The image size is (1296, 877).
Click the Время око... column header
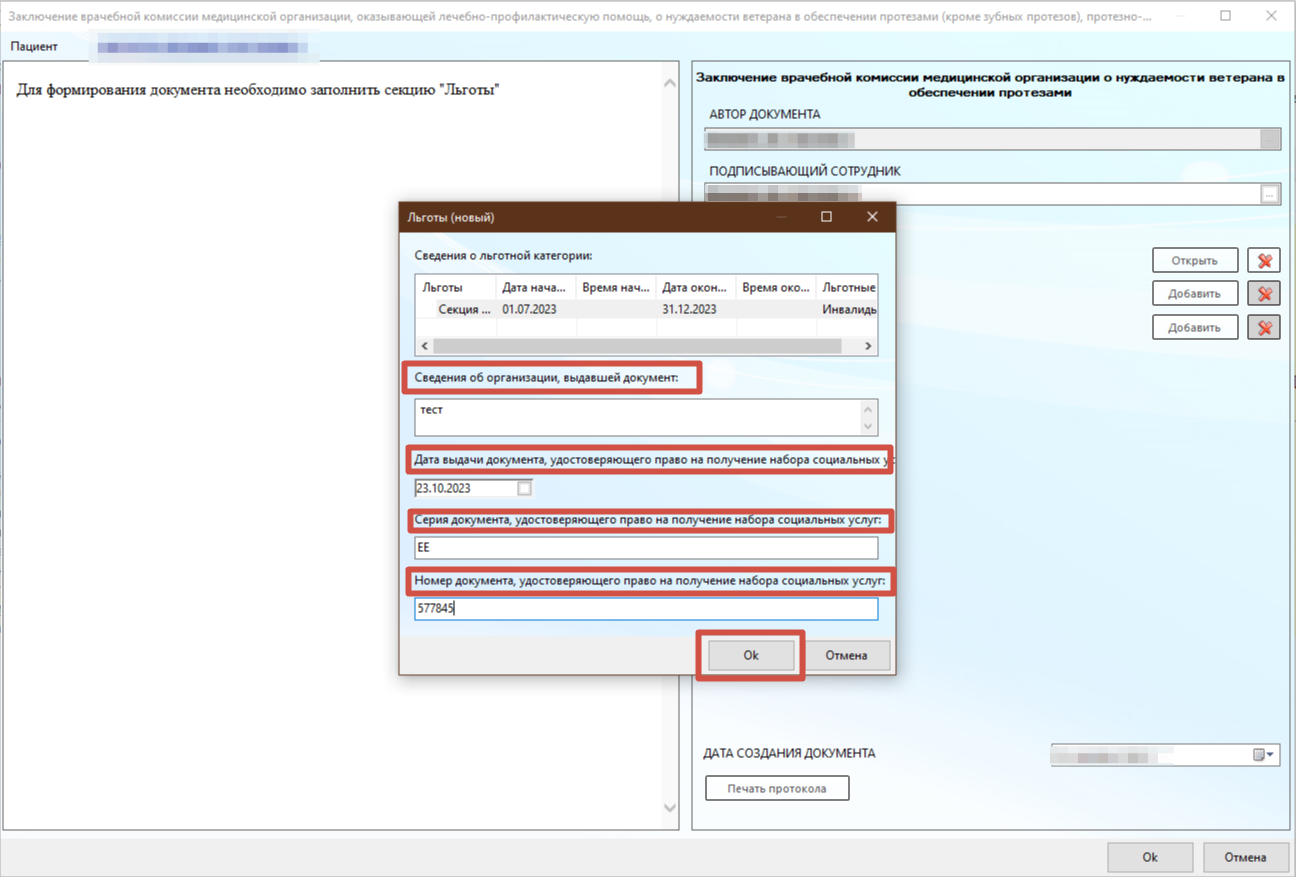(776, 287)
